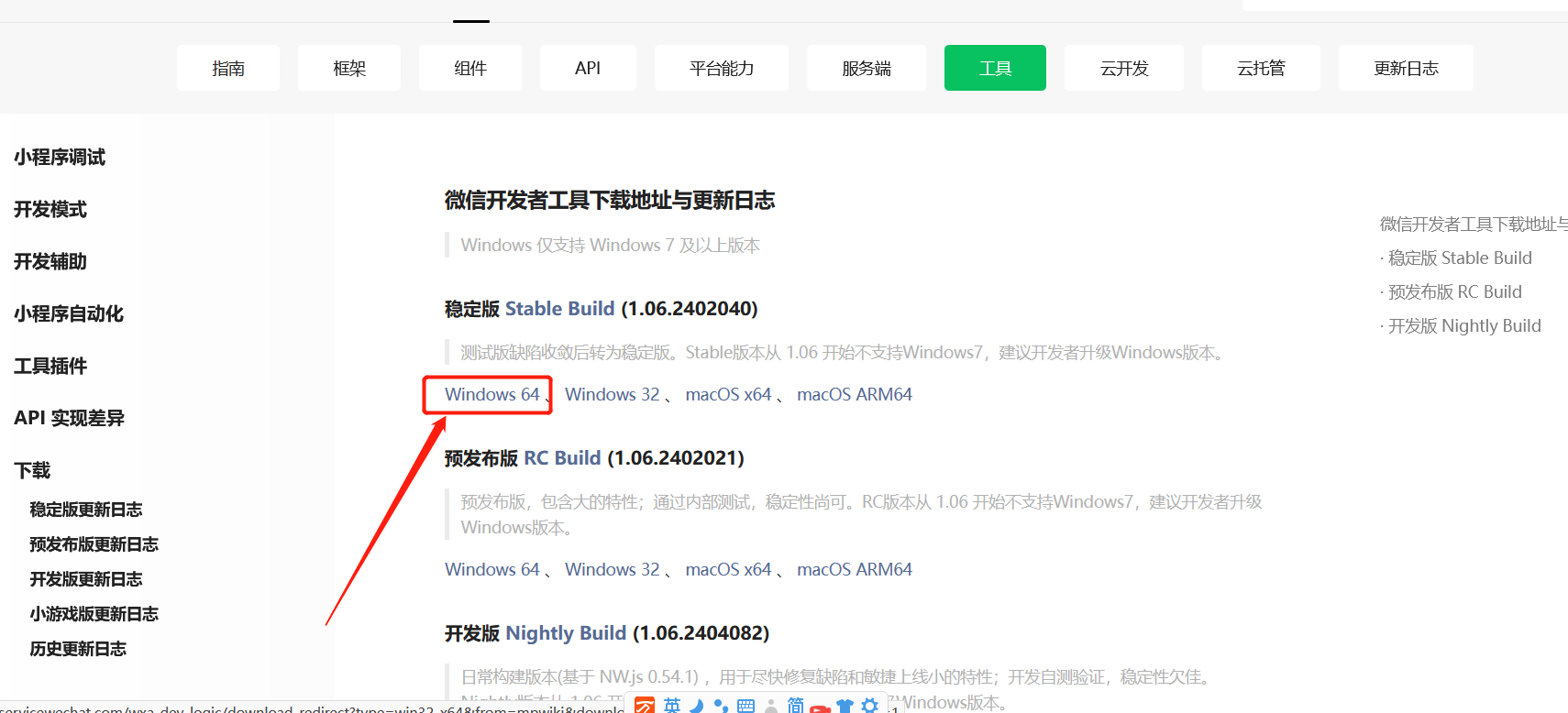Open 工具插件 sidebar item

(x=50, y=366)
